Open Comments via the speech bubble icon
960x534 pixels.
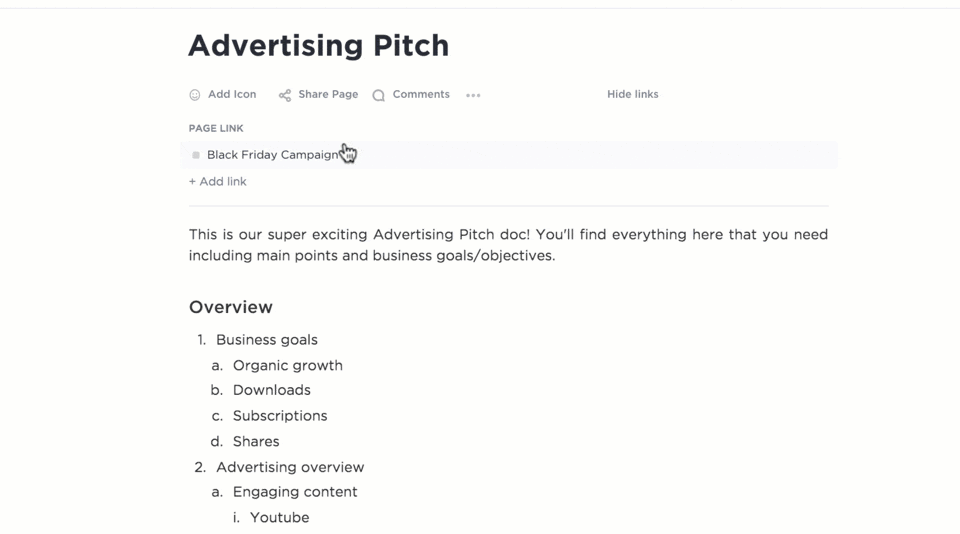(379, 95)
